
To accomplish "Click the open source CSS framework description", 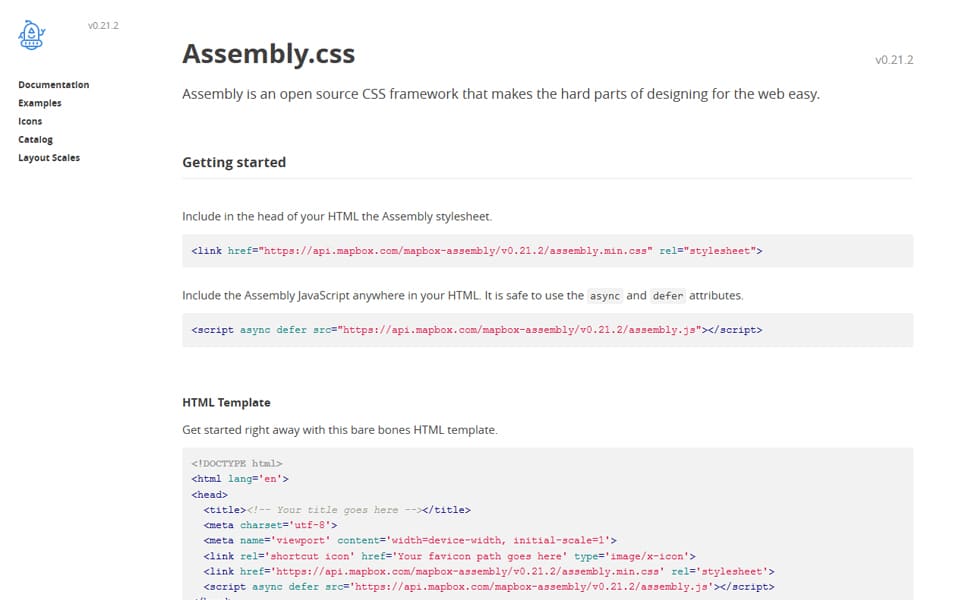I will 500,94.
